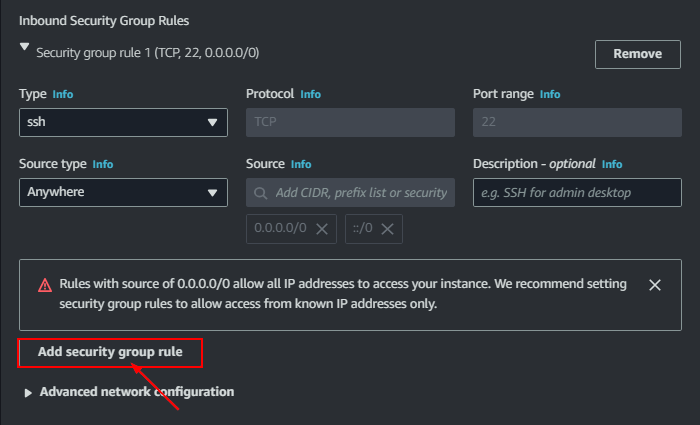Dismiss the 0.0.0.0/0 warning alert
Image resolution: width=700 pixels, height=425 pixels.
click(x=655, y=285)
